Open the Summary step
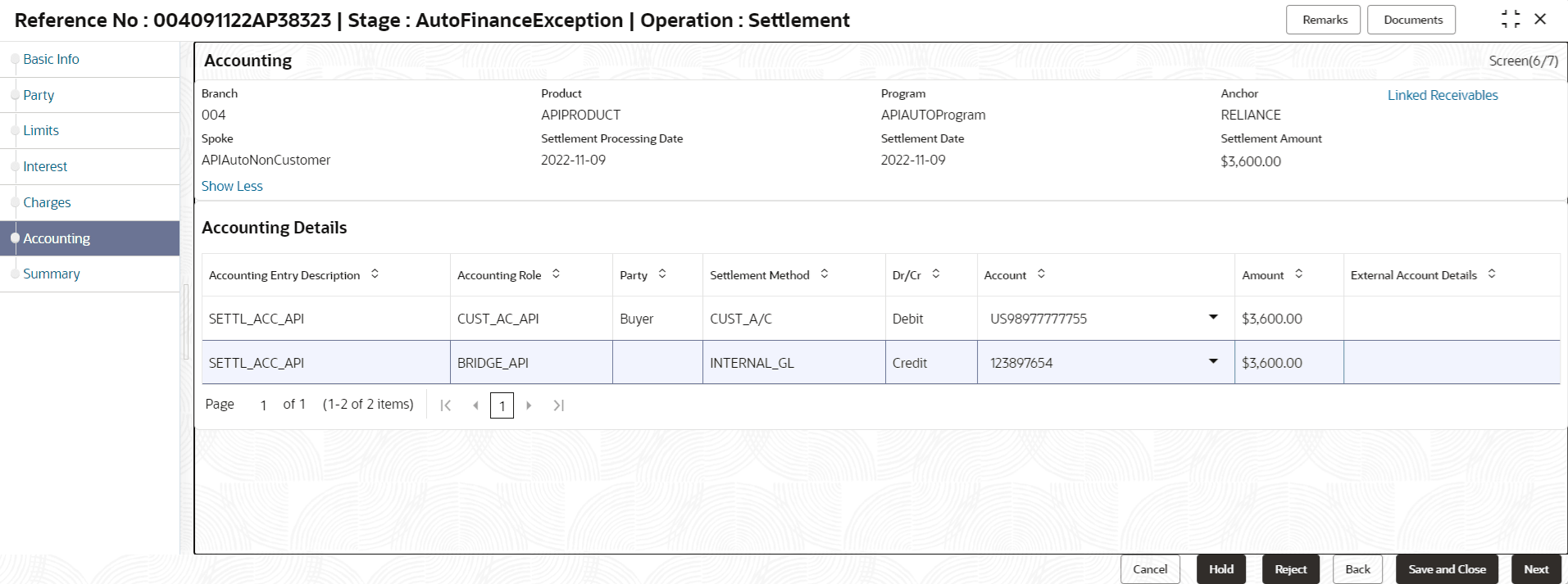The width and height of the screenshot is (1568, 584). point(52,274)
